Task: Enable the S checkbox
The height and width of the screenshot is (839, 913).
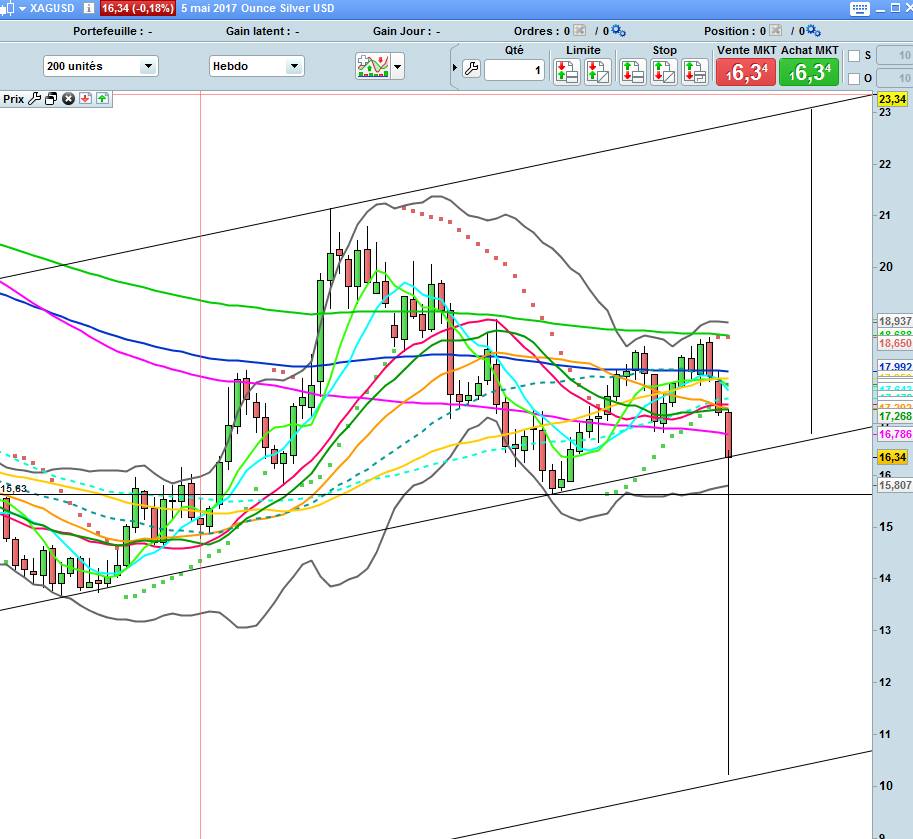Action: pyautogui.click(x=854, y=56)
